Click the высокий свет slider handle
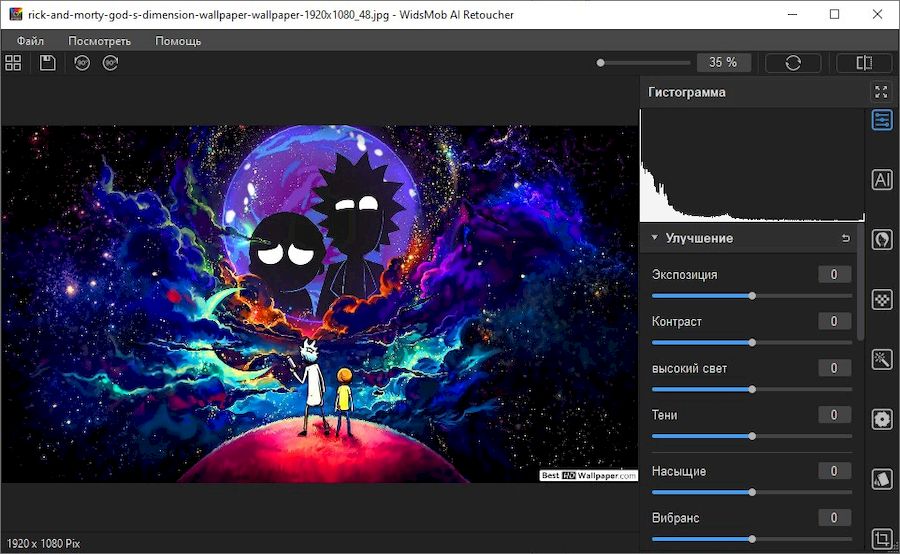 coord(752,389)
